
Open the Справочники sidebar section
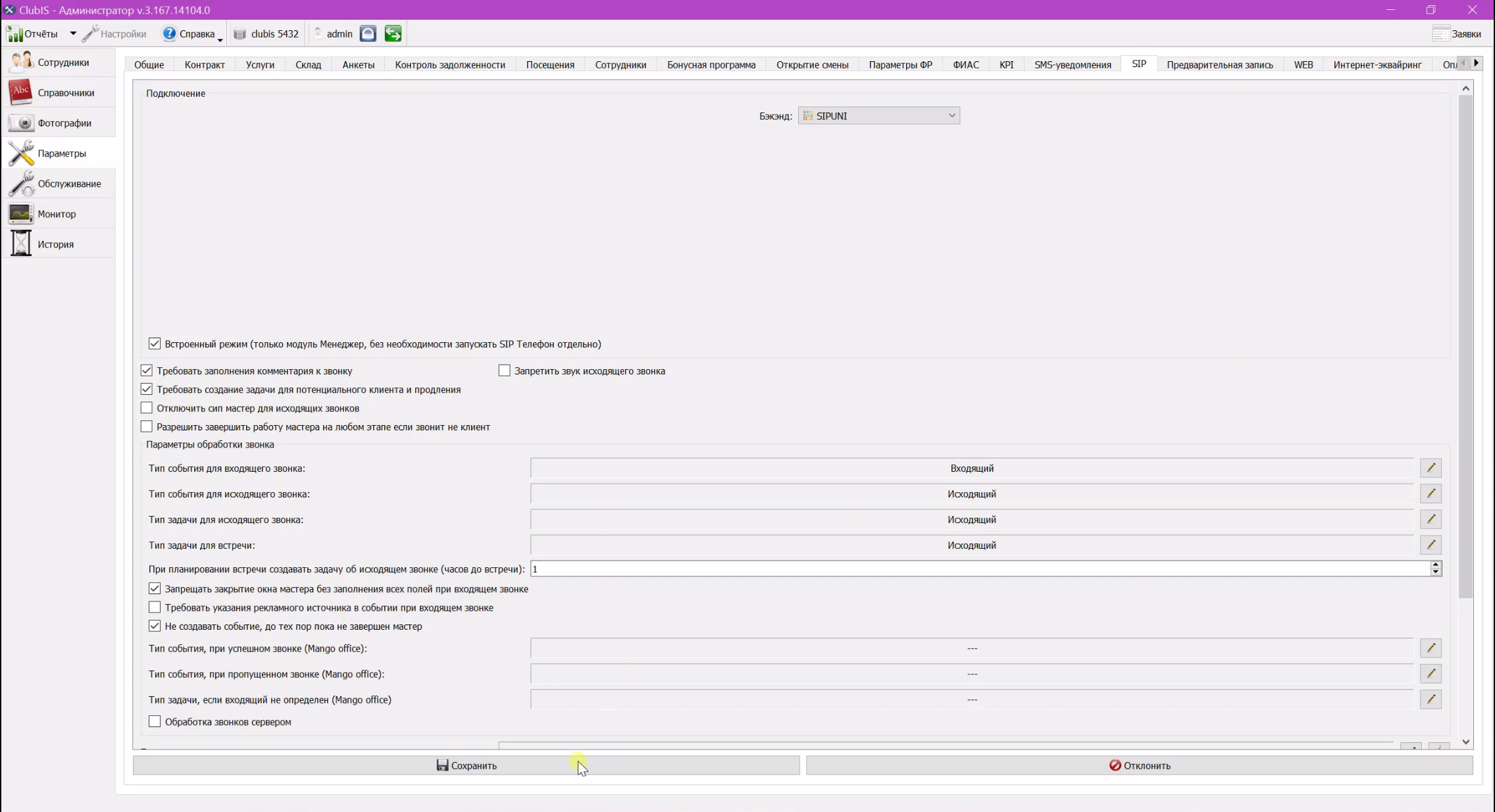pos(58,93)
